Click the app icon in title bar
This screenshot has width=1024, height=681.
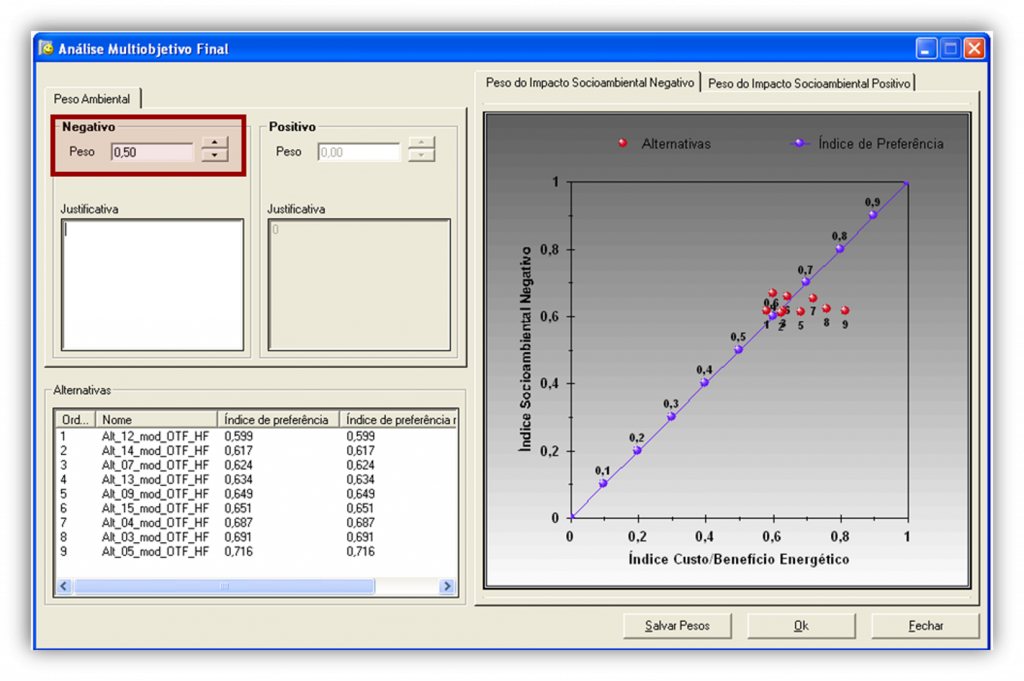pos(46,48)
